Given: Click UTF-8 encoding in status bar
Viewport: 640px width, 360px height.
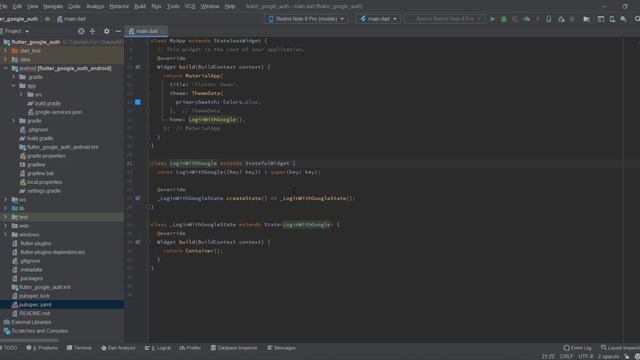Looking at the screenshot, I should (x=585, y=357).
